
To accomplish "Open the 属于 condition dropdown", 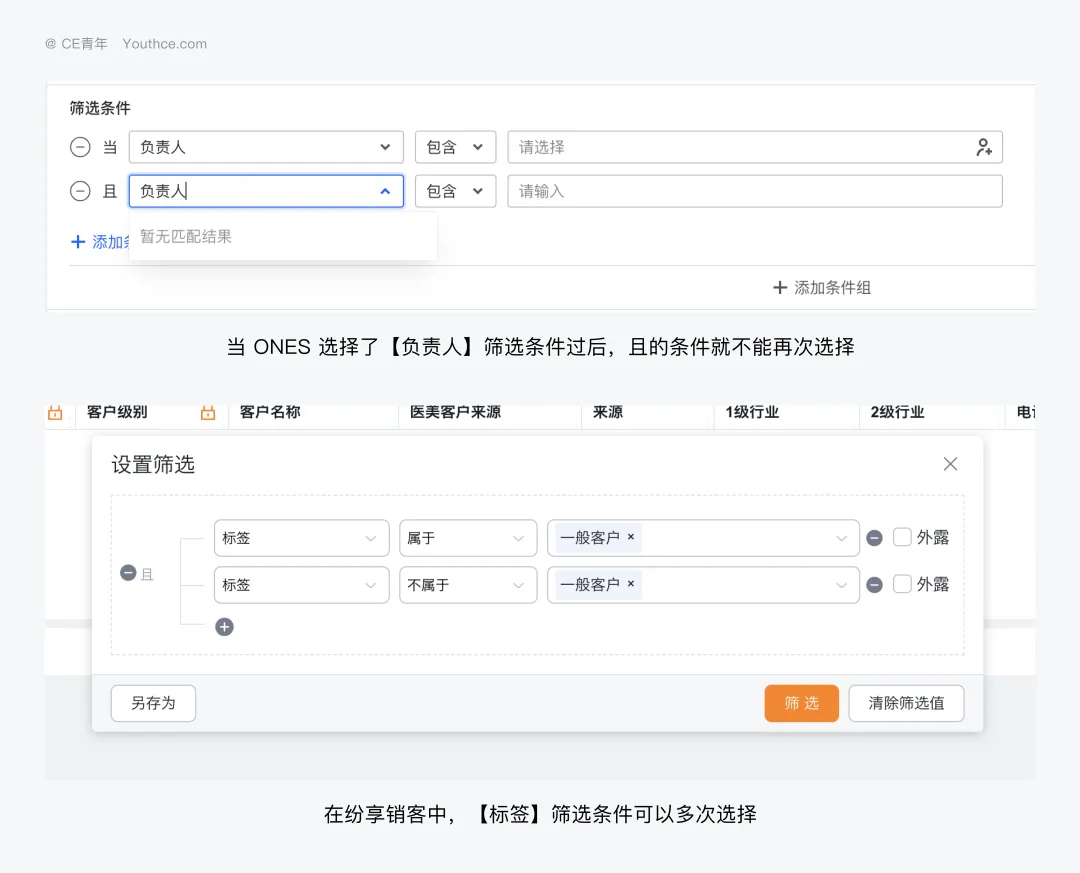I will 467,537.
